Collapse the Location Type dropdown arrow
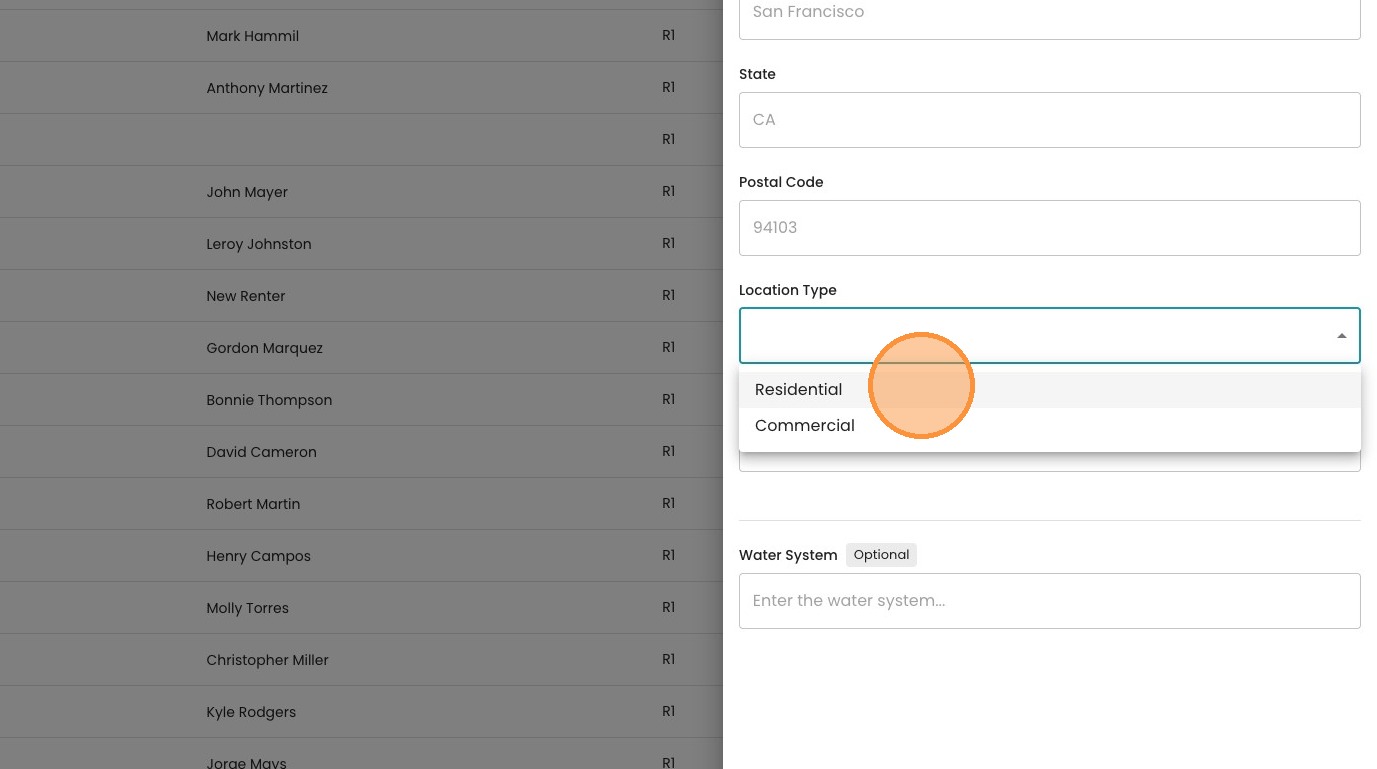Screen dimensions: 1377x769 (x=1341, y=336)
